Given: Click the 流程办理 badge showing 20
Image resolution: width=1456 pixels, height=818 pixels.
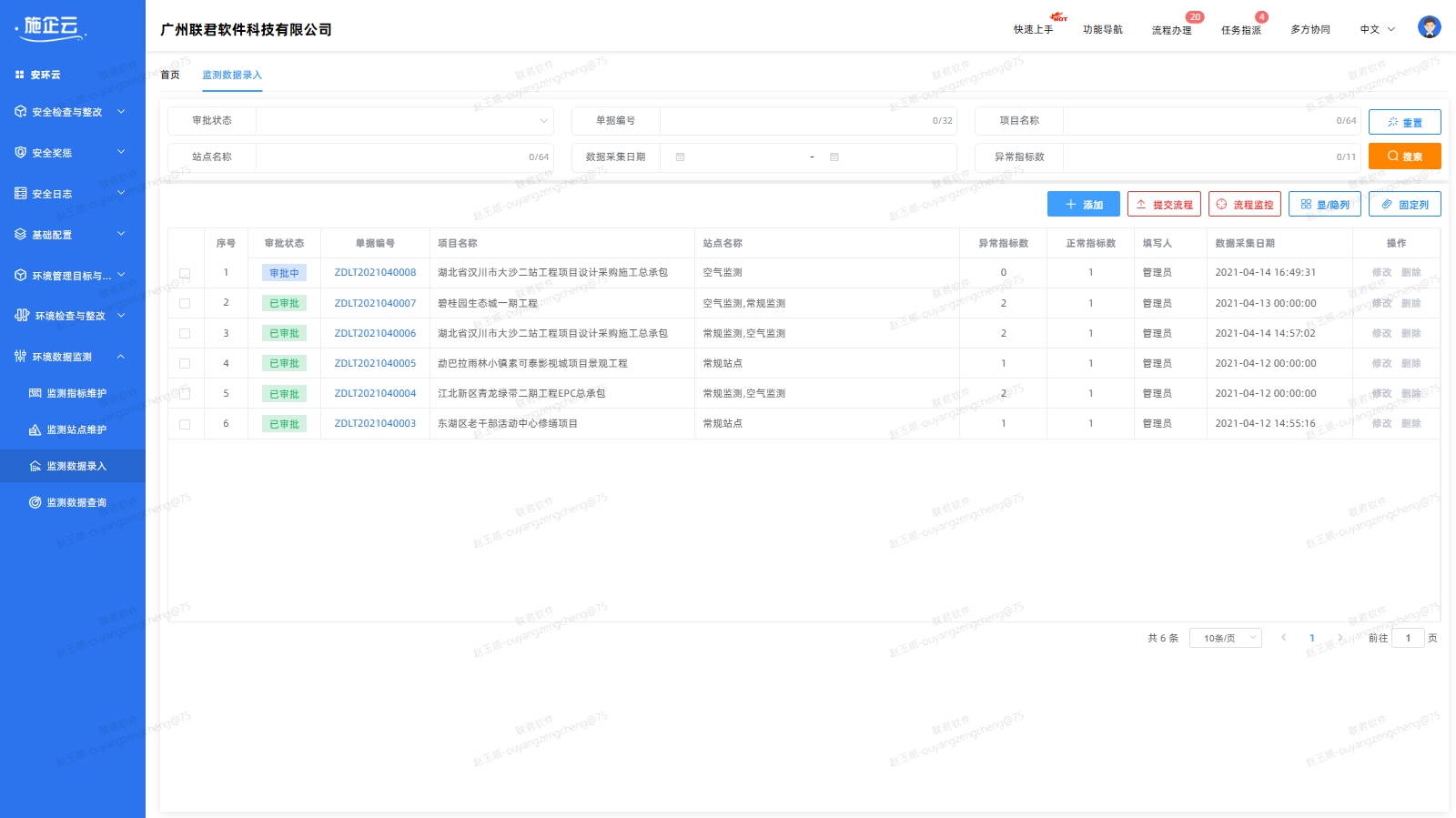Looking at the screenshot, I should (1195, 17).
